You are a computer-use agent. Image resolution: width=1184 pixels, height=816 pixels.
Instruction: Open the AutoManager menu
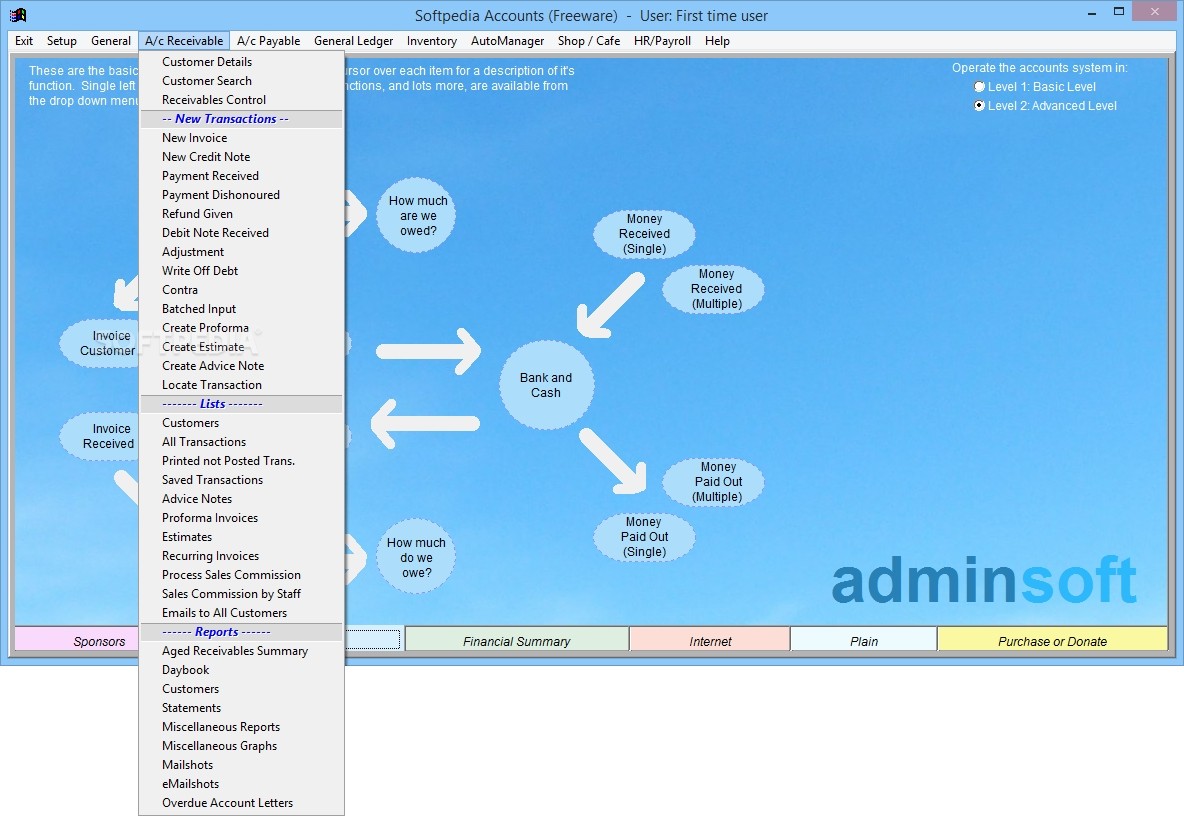click(507, 41)
